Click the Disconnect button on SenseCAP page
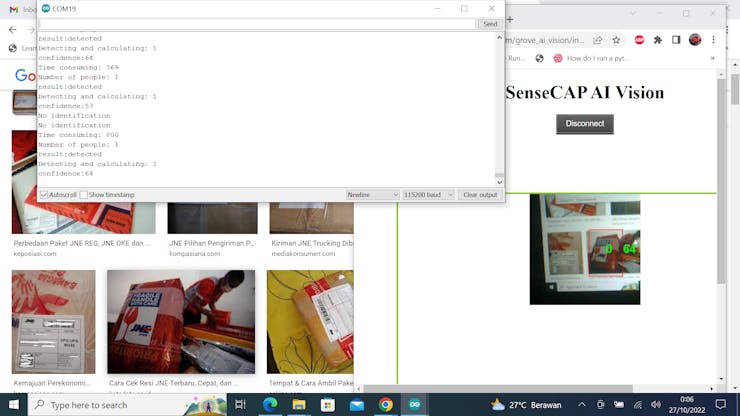Screen dimensions: 740x416 pos(585,124)
